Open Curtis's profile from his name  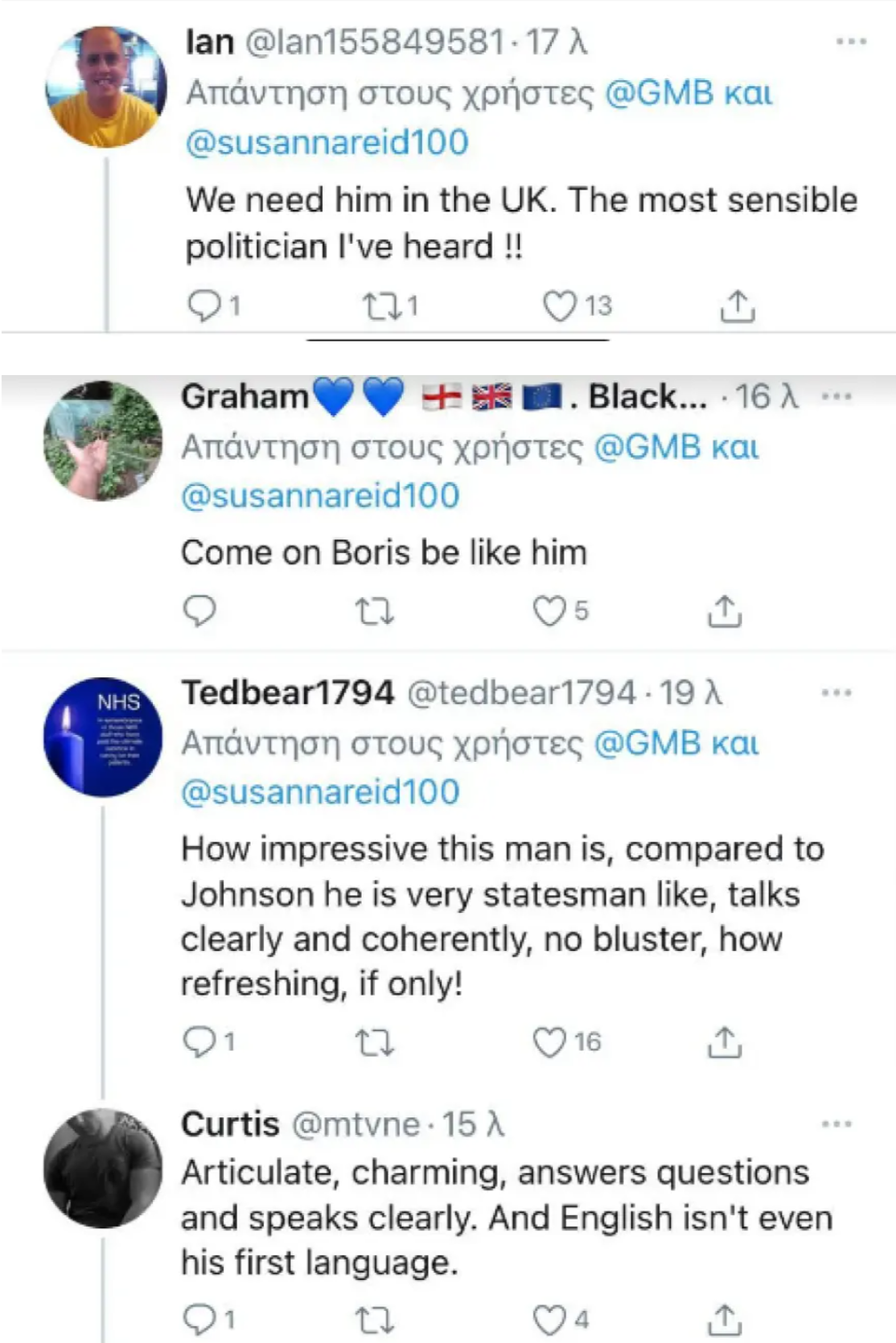point(230,1124)
